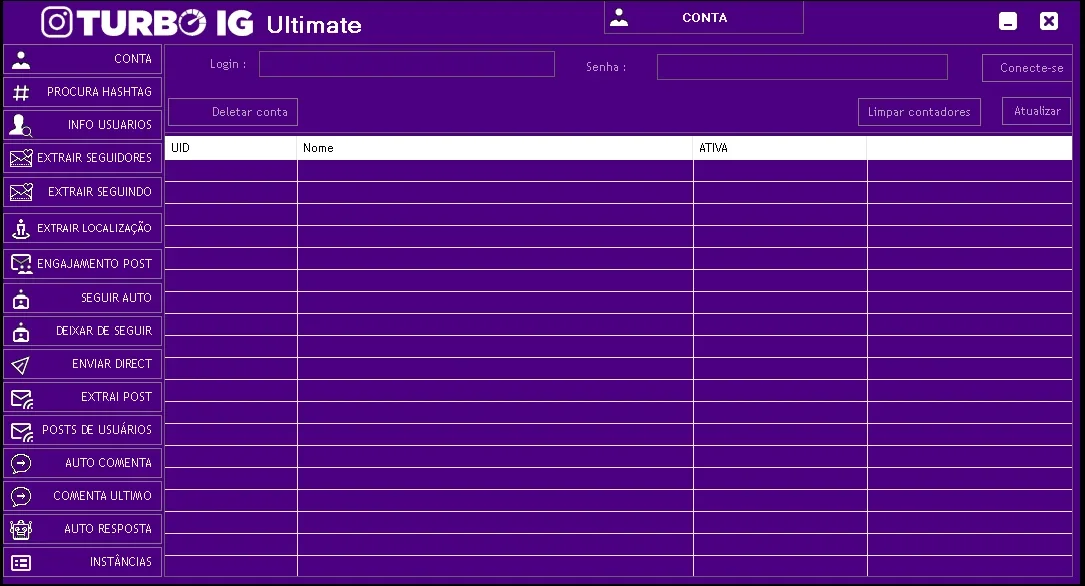The image size is (1085, 586).
Task: Click the mail feed icon for Extrai Post
Action: (21, 399)
